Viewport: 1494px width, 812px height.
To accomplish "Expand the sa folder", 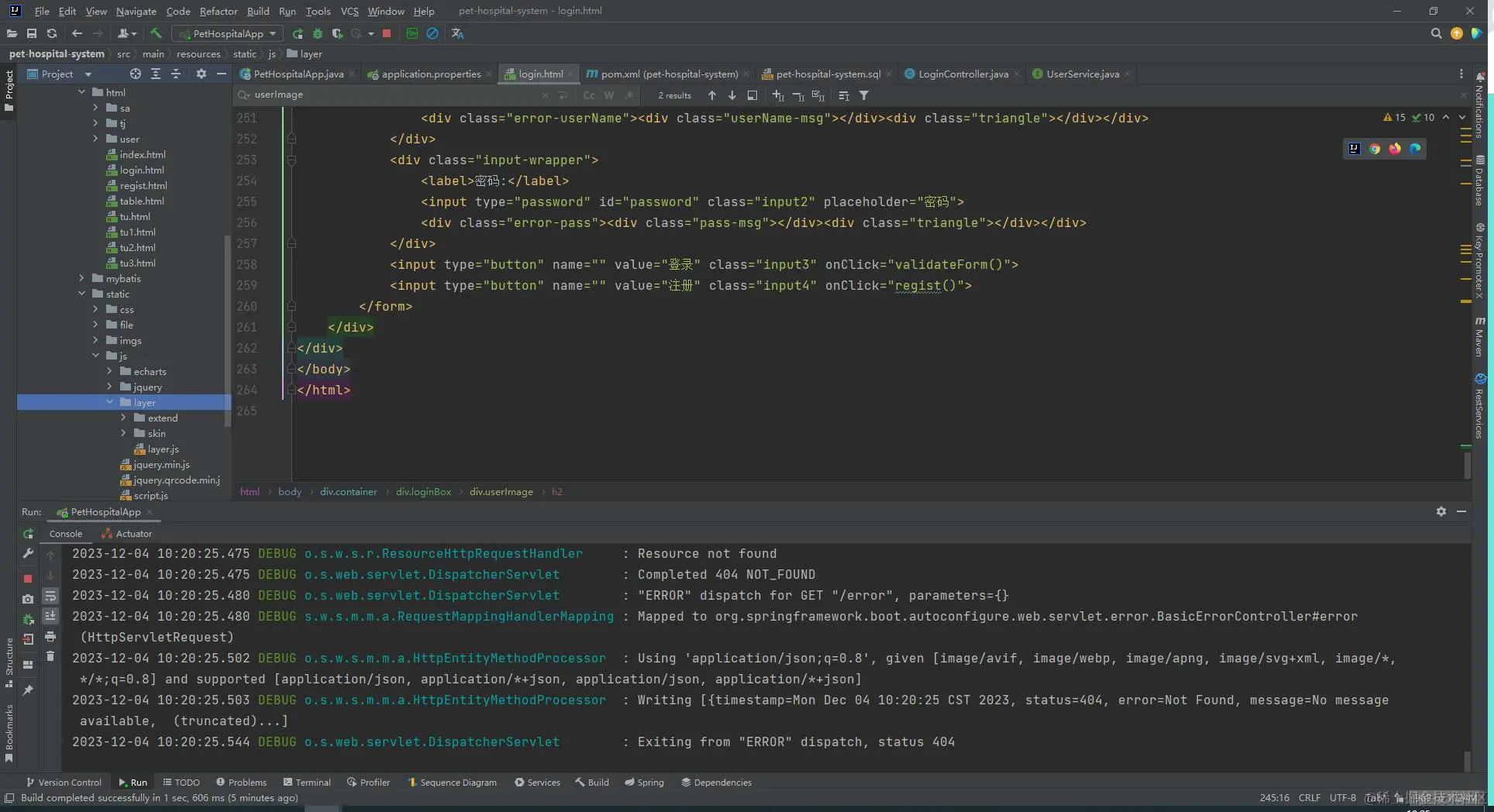I will click(x=96, y=108).
